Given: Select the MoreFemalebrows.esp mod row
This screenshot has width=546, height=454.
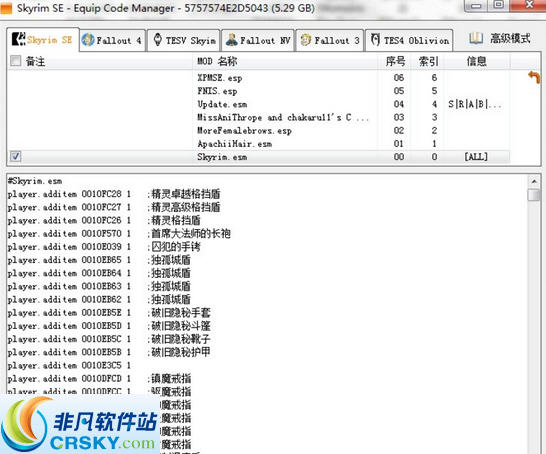Looking at the screenshot, I should coord(258,131).
